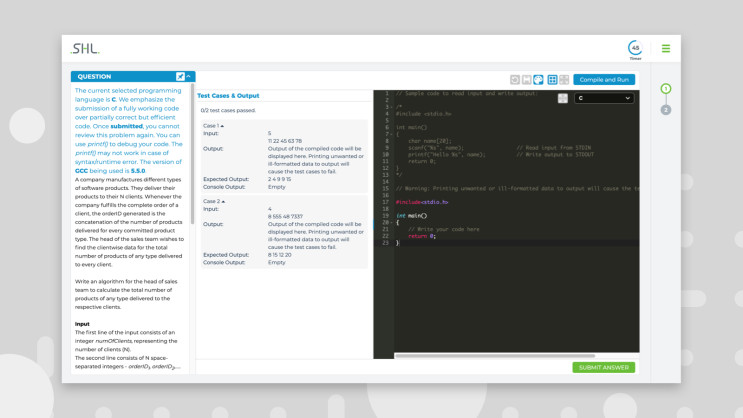Click the Test Cases & Output heading

[x=228, y=96]
